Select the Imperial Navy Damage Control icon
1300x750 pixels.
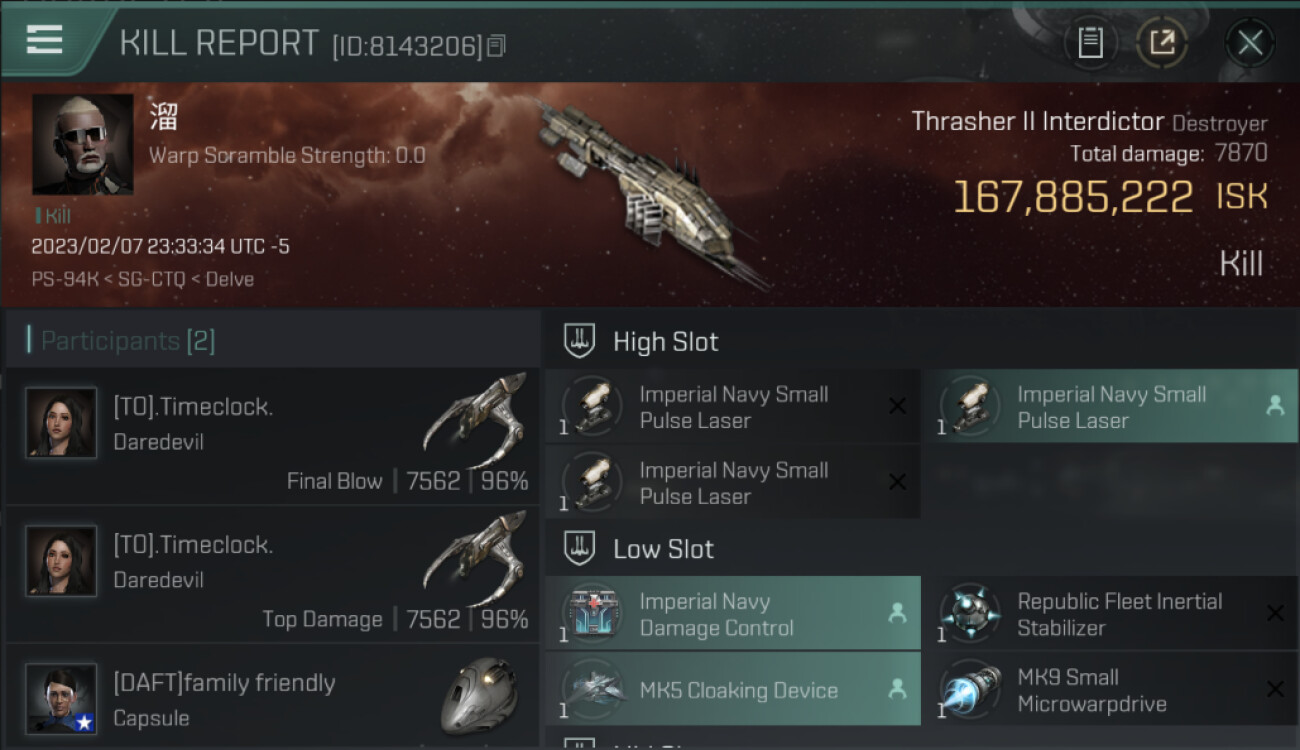(x=593, y=614)
